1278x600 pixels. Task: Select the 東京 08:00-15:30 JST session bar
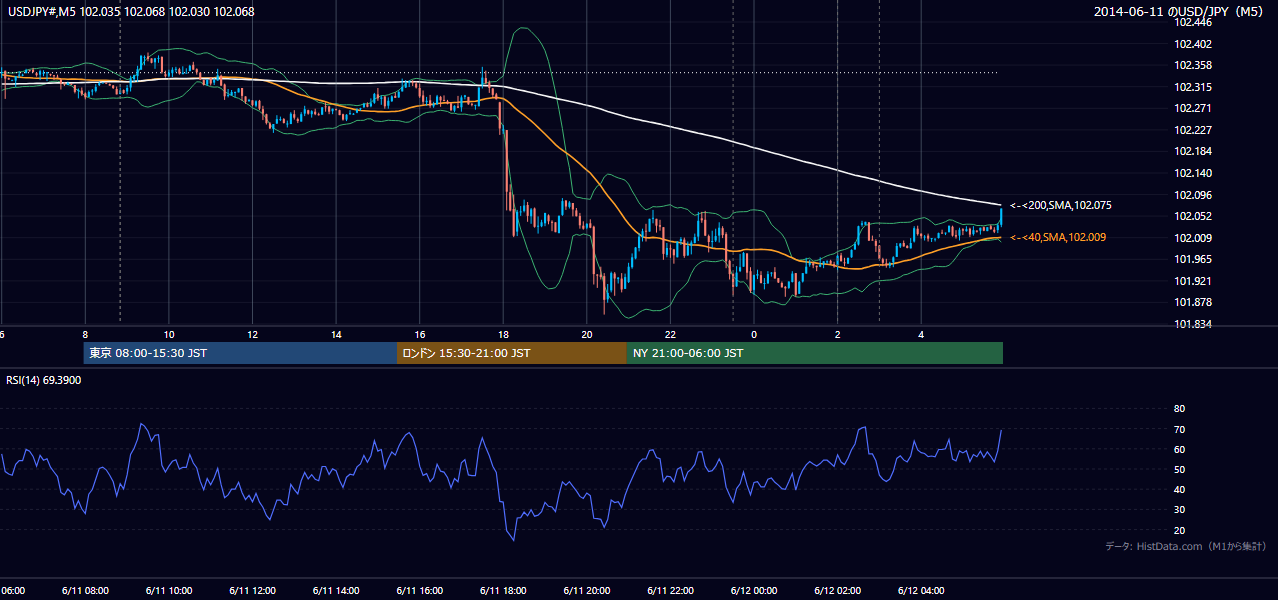pyautogui.click(x=240, y=353)
